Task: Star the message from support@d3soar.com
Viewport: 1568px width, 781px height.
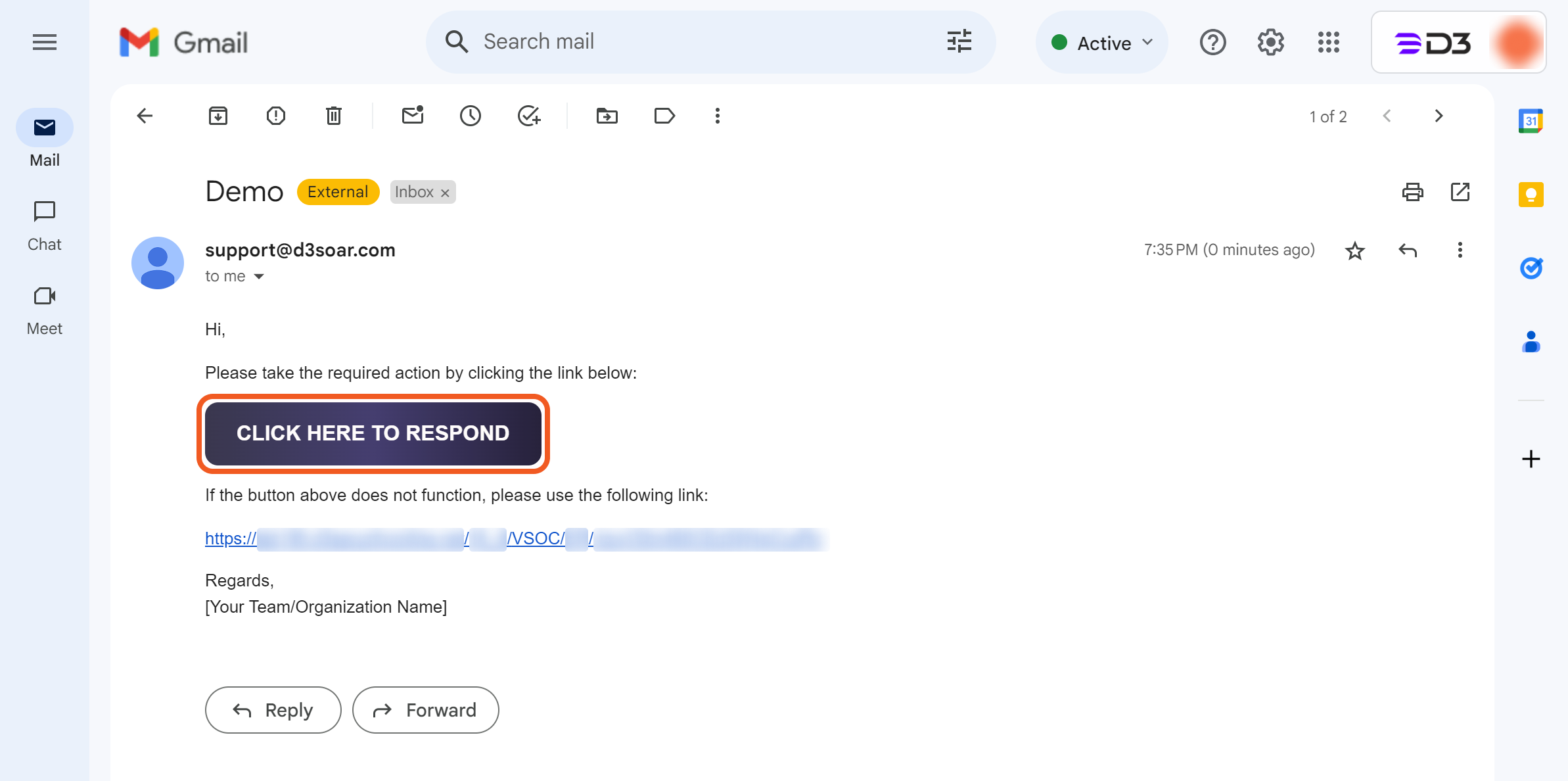Action: [x=1354, y=250]
